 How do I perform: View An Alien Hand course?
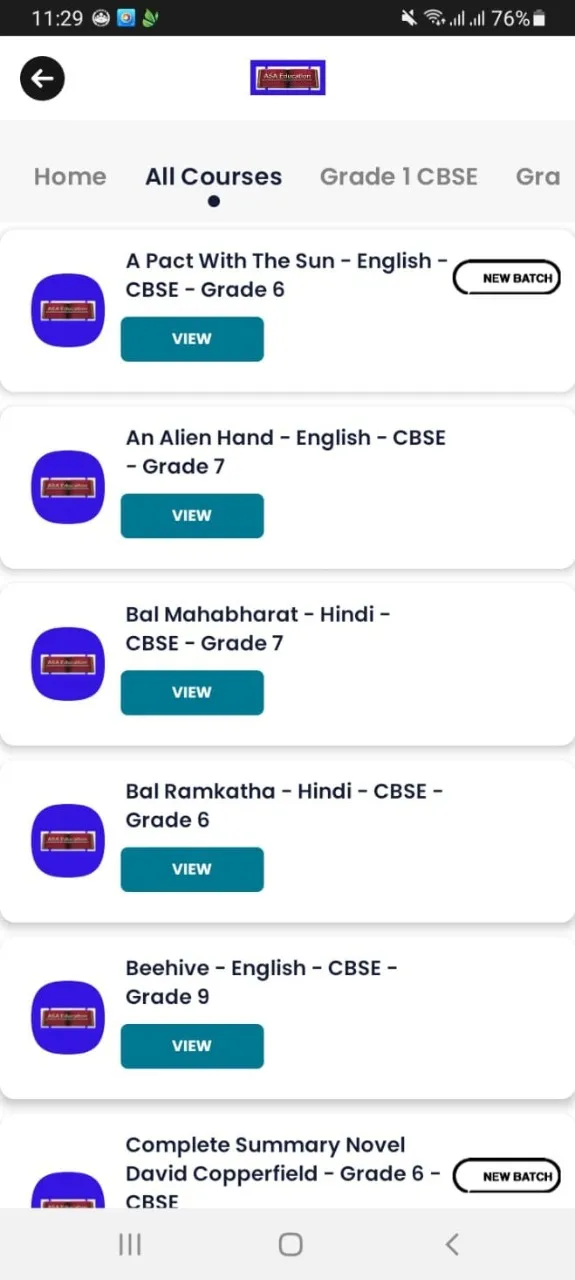192,516
